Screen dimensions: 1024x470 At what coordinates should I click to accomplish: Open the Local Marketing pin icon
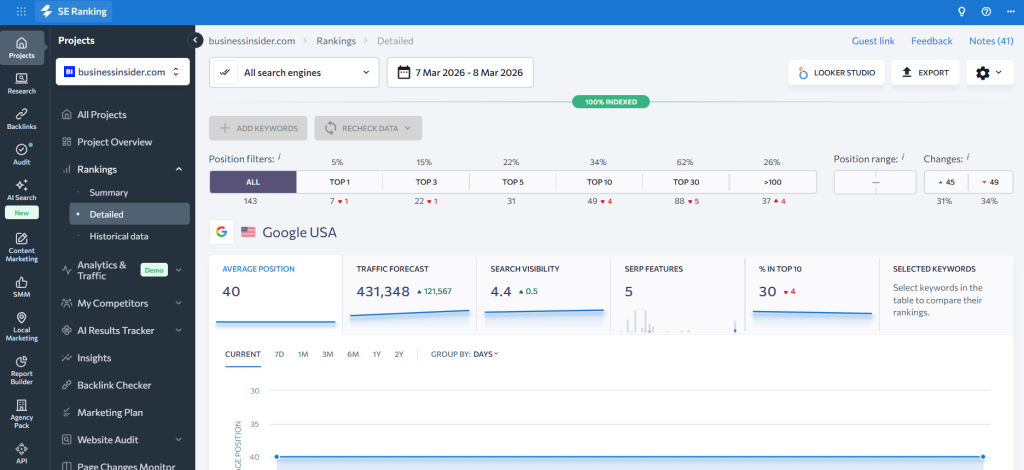click(22, 326)
